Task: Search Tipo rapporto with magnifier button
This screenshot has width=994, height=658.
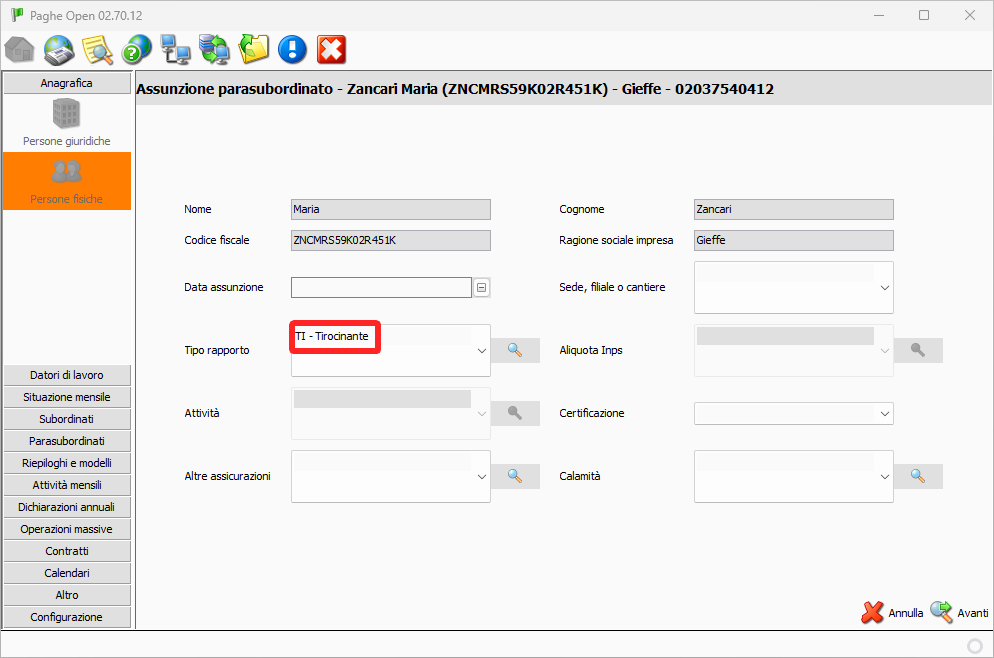Action: pos(515,350)
